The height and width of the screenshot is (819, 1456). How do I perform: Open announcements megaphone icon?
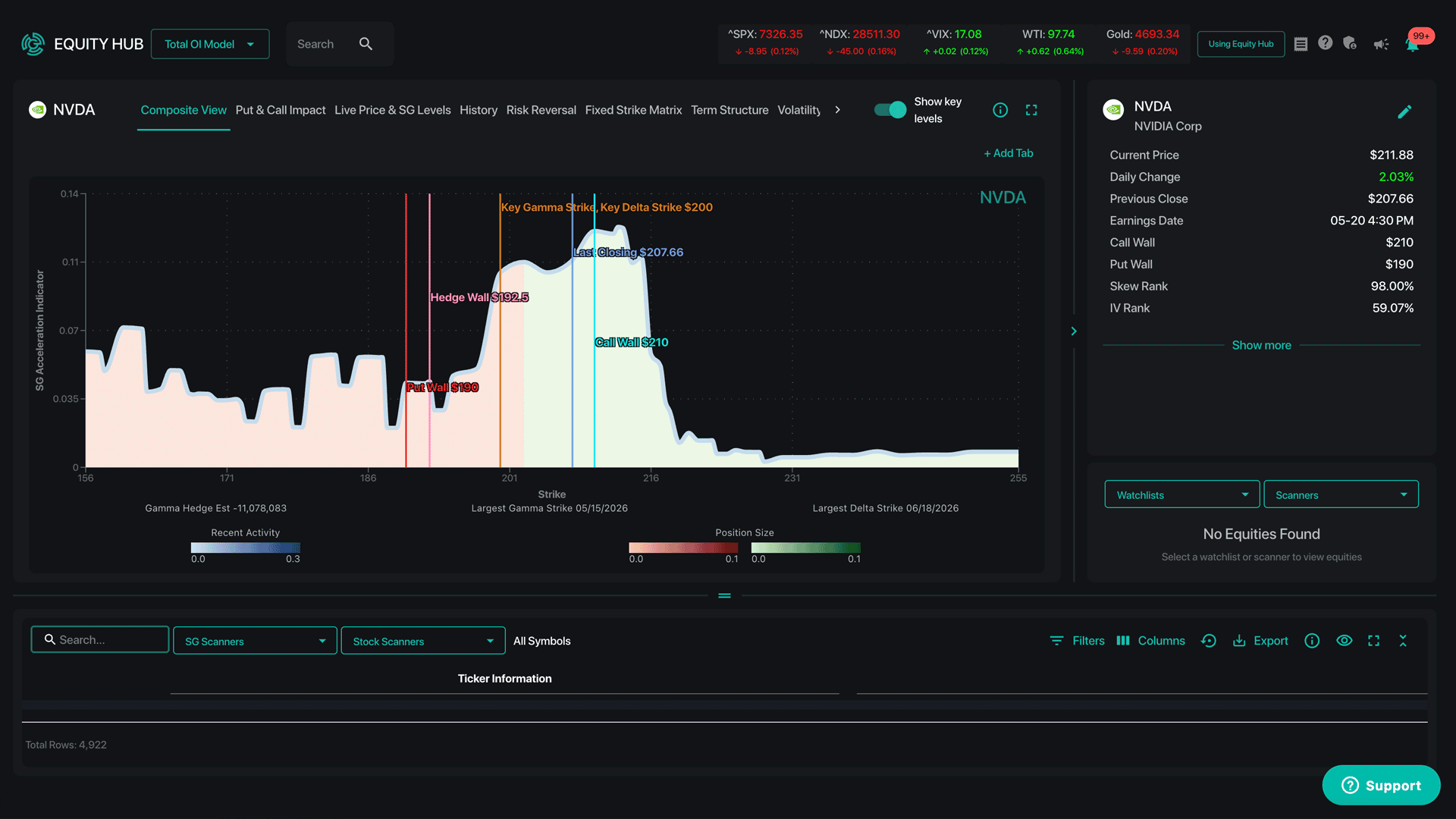tap(1381, 44)
